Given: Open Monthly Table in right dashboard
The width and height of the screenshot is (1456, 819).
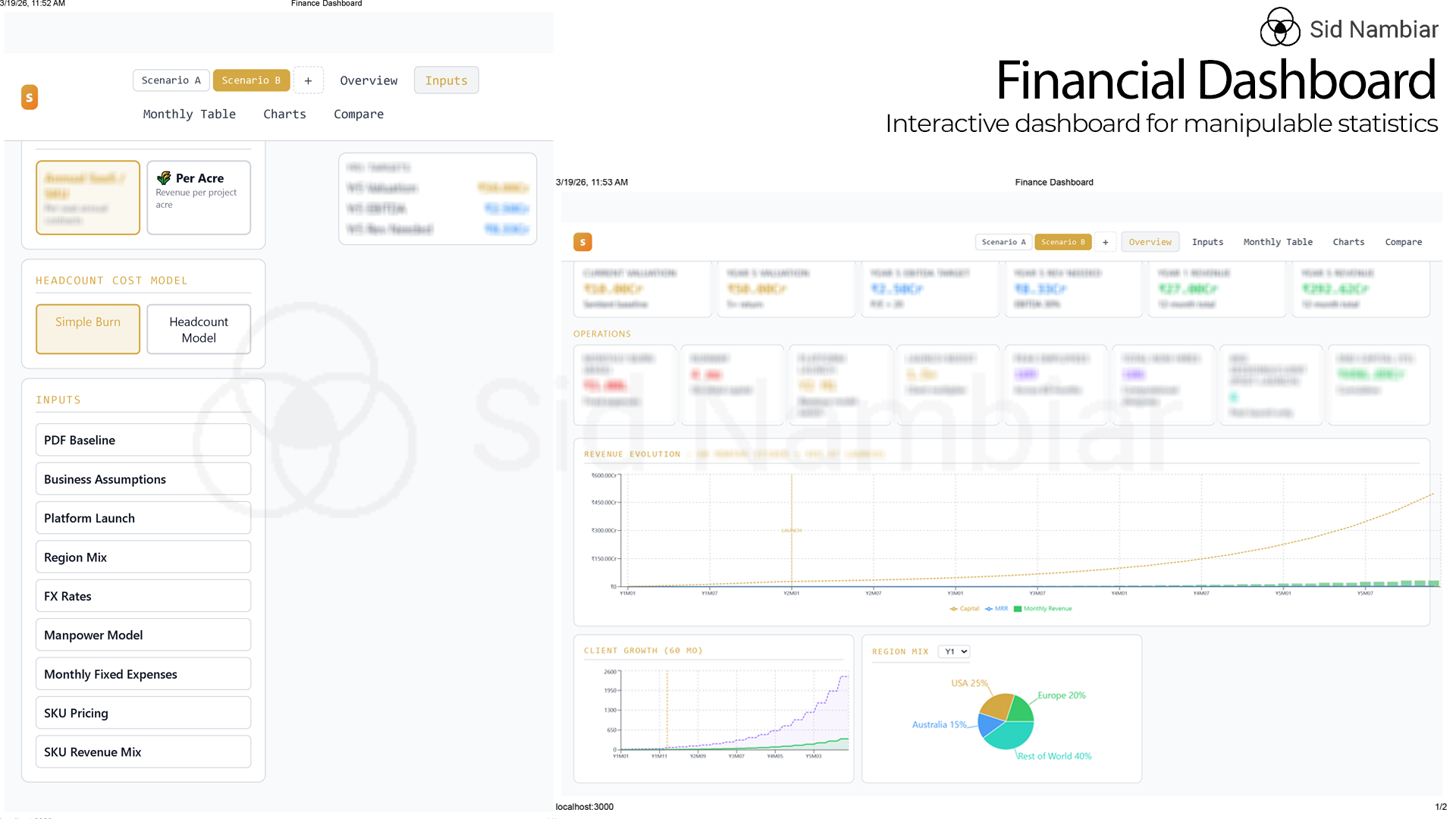Looking at the screenshot, I should 1278,242.
